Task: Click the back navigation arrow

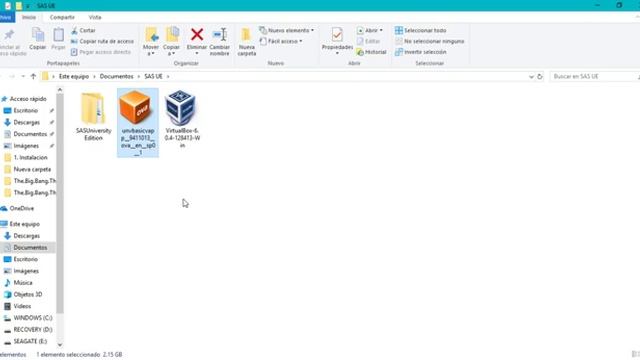Action: click(x=2, y=76)
